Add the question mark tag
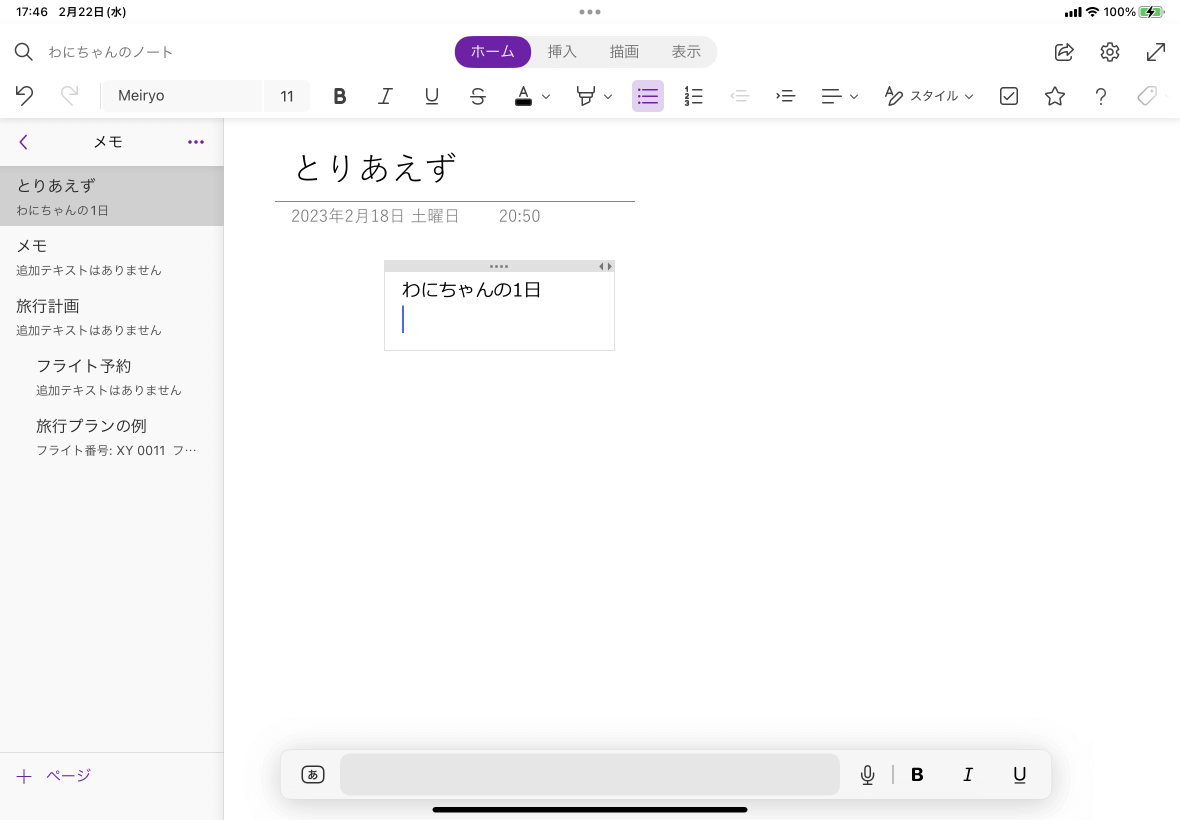1180x820 pixels. click(x=1101, y=96)
